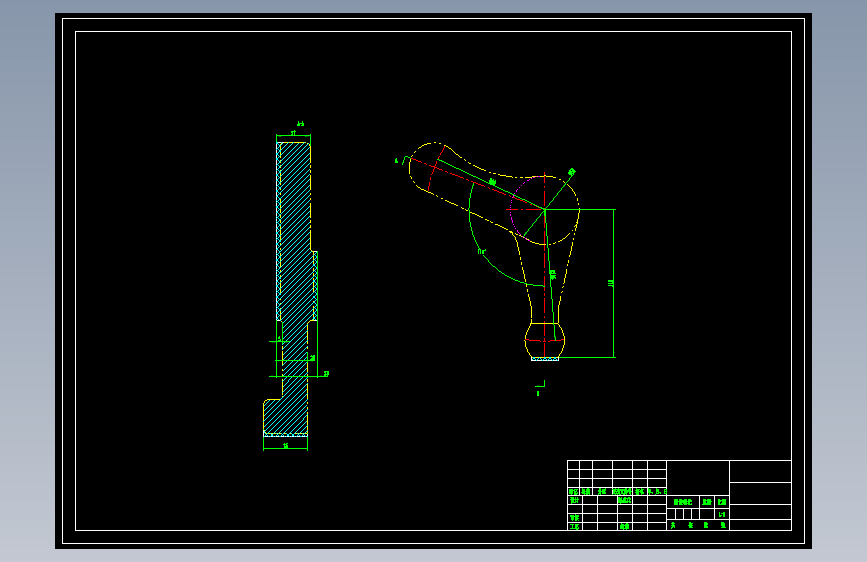Select the bottom width dimension of section view
Screen dimensions: 867x562
pyautogui.click(x=285, y=446)
